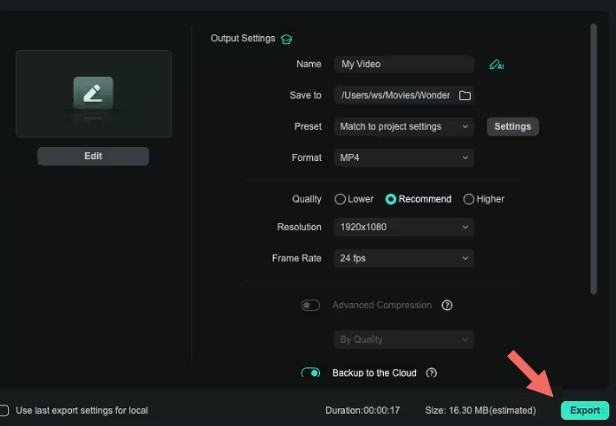Open the 24 fps Frame Rate dropdown
616x426 pixels.
[x=403, y=258]
